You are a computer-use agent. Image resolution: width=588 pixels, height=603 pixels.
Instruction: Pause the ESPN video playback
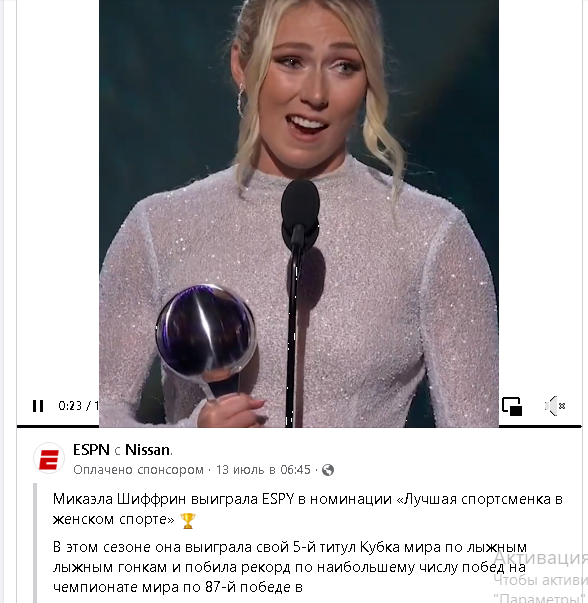(38, 406)
